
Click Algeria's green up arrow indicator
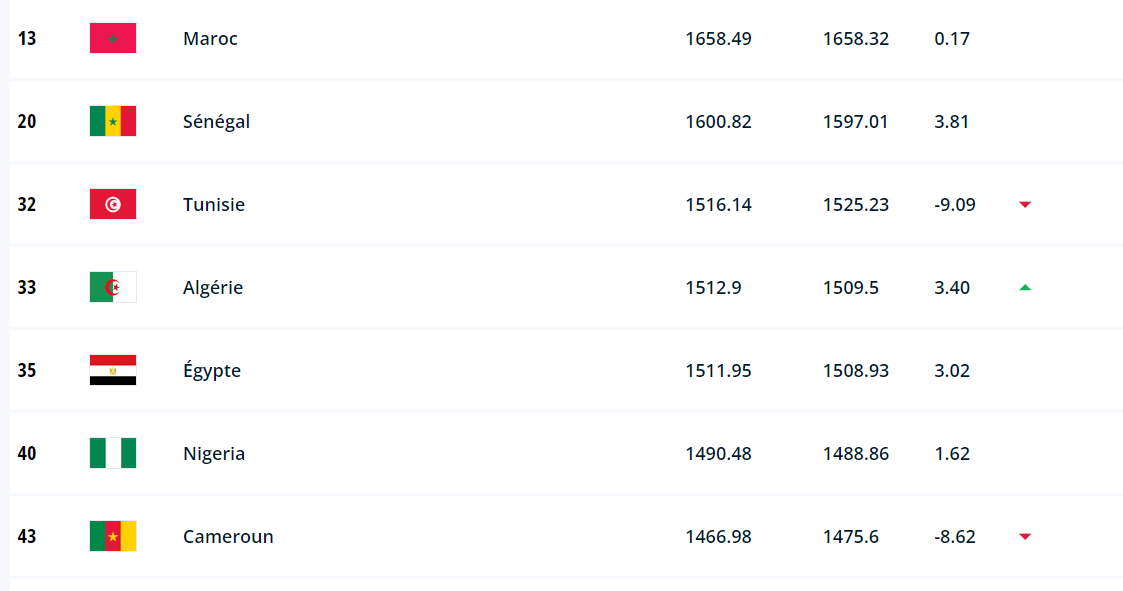pos(1025,288)
